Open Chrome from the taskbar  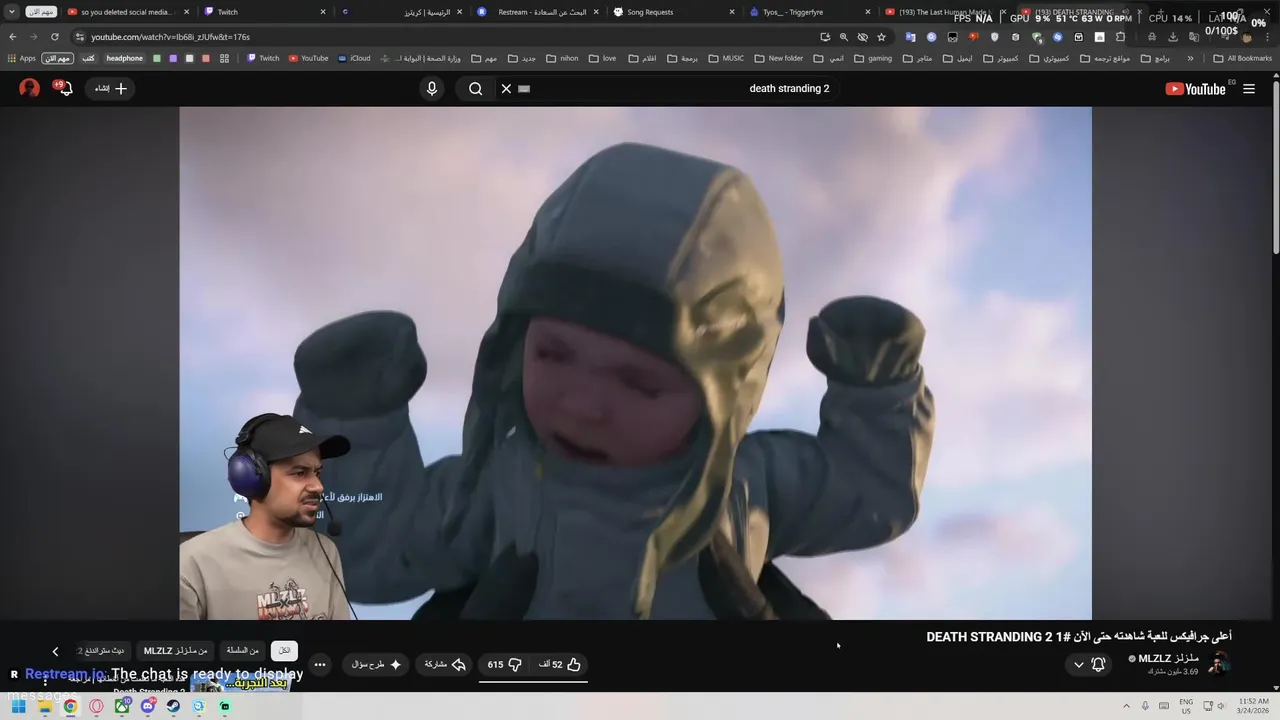click(x=70, y=707)
